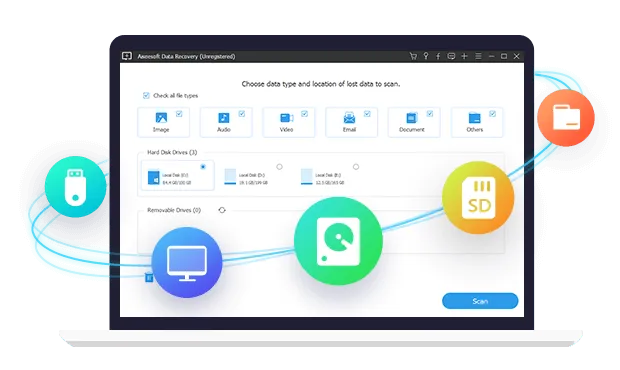Click the Image file type icon
The image size is (620, 370).
point(161,117)
